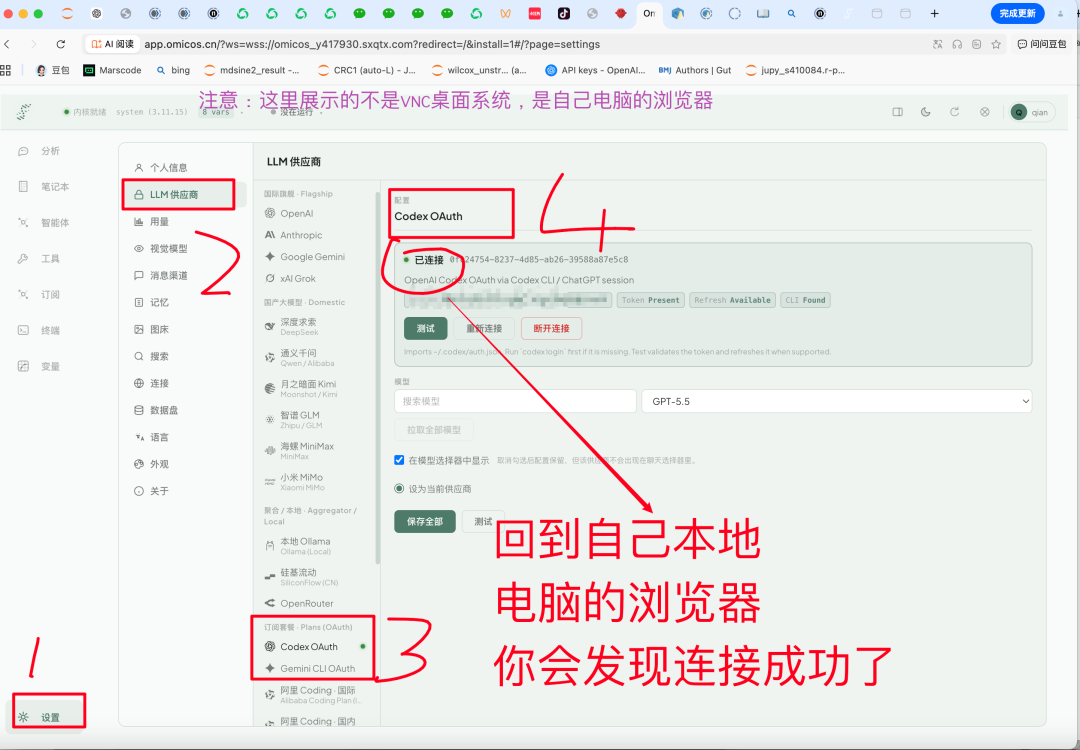Screen dimensions: 1080x750
Task: Click 重新连接 reconnect button
Action: [x=484, y=329]
